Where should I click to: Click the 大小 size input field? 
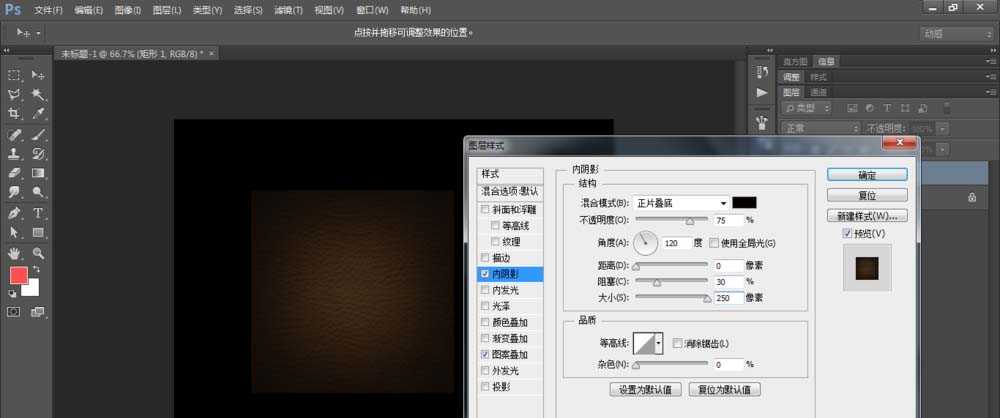(x=729, y=298)
